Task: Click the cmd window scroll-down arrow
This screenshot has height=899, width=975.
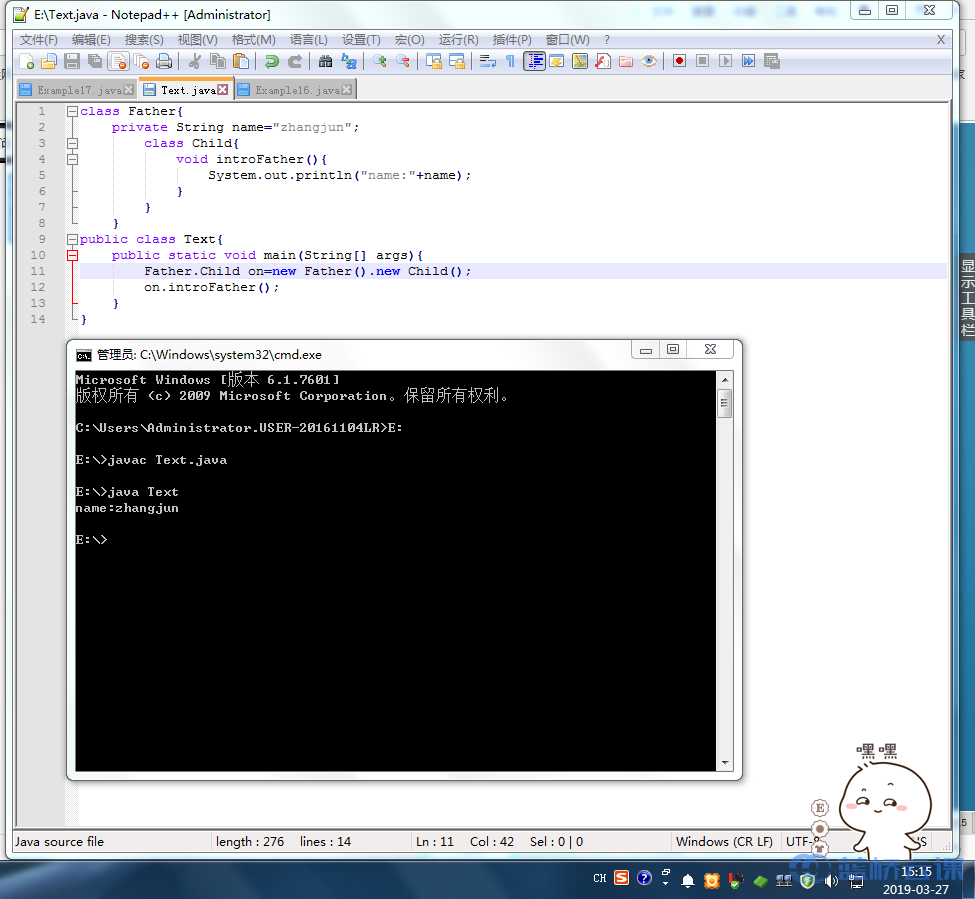Action: pos(725,763)
